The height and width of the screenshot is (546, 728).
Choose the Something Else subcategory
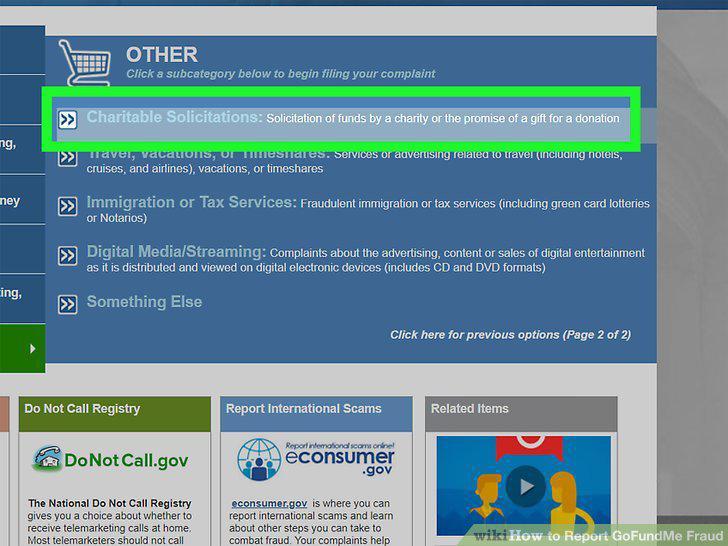tap(144, 302)
